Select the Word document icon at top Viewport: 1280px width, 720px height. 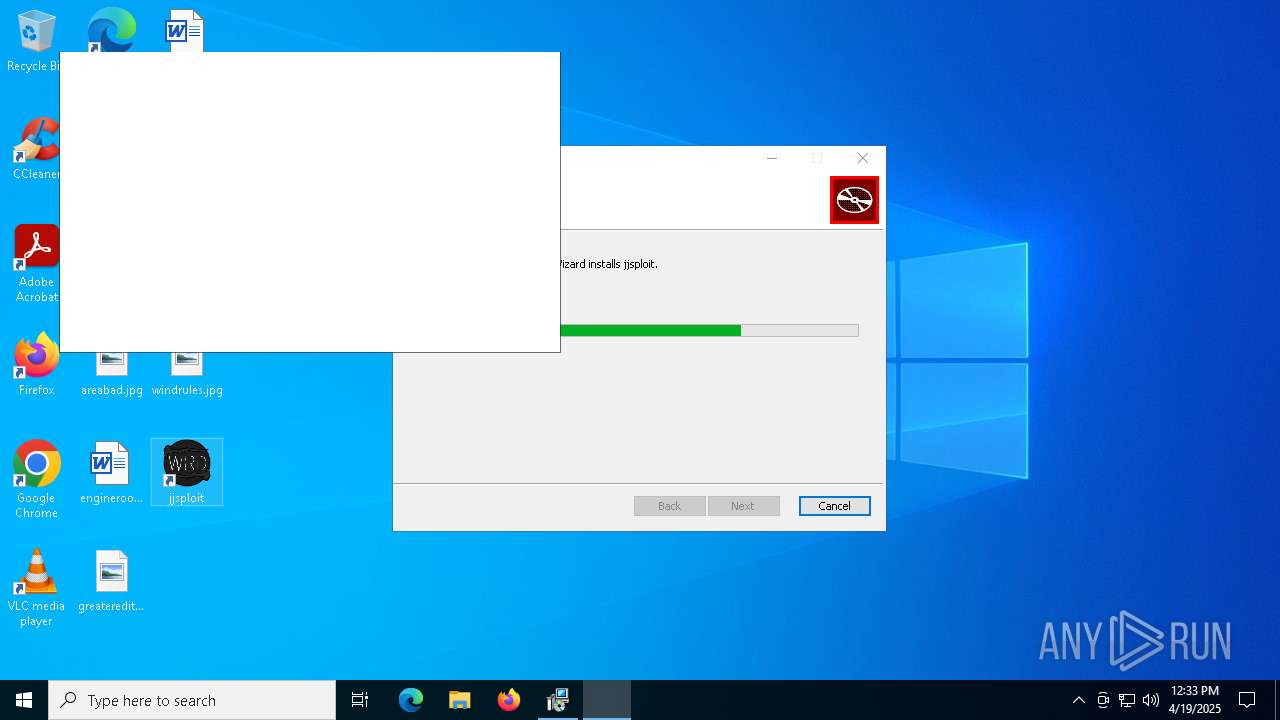[x=185, y=29]
